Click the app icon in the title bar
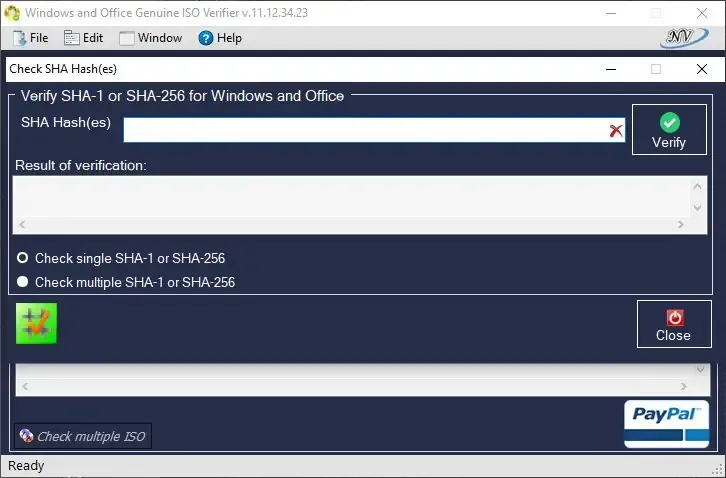 pos(12,13)
